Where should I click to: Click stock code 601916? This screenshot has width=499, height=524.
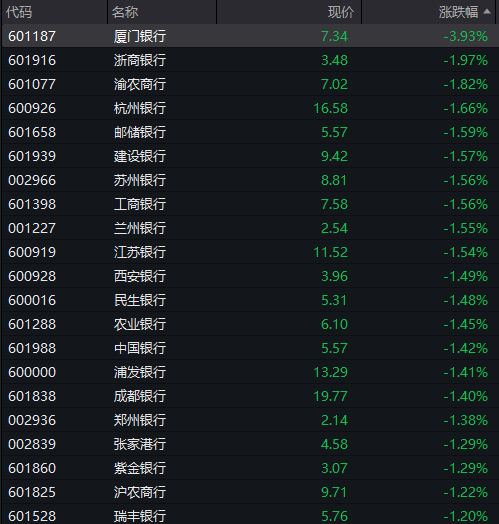[x=32, y=60]
